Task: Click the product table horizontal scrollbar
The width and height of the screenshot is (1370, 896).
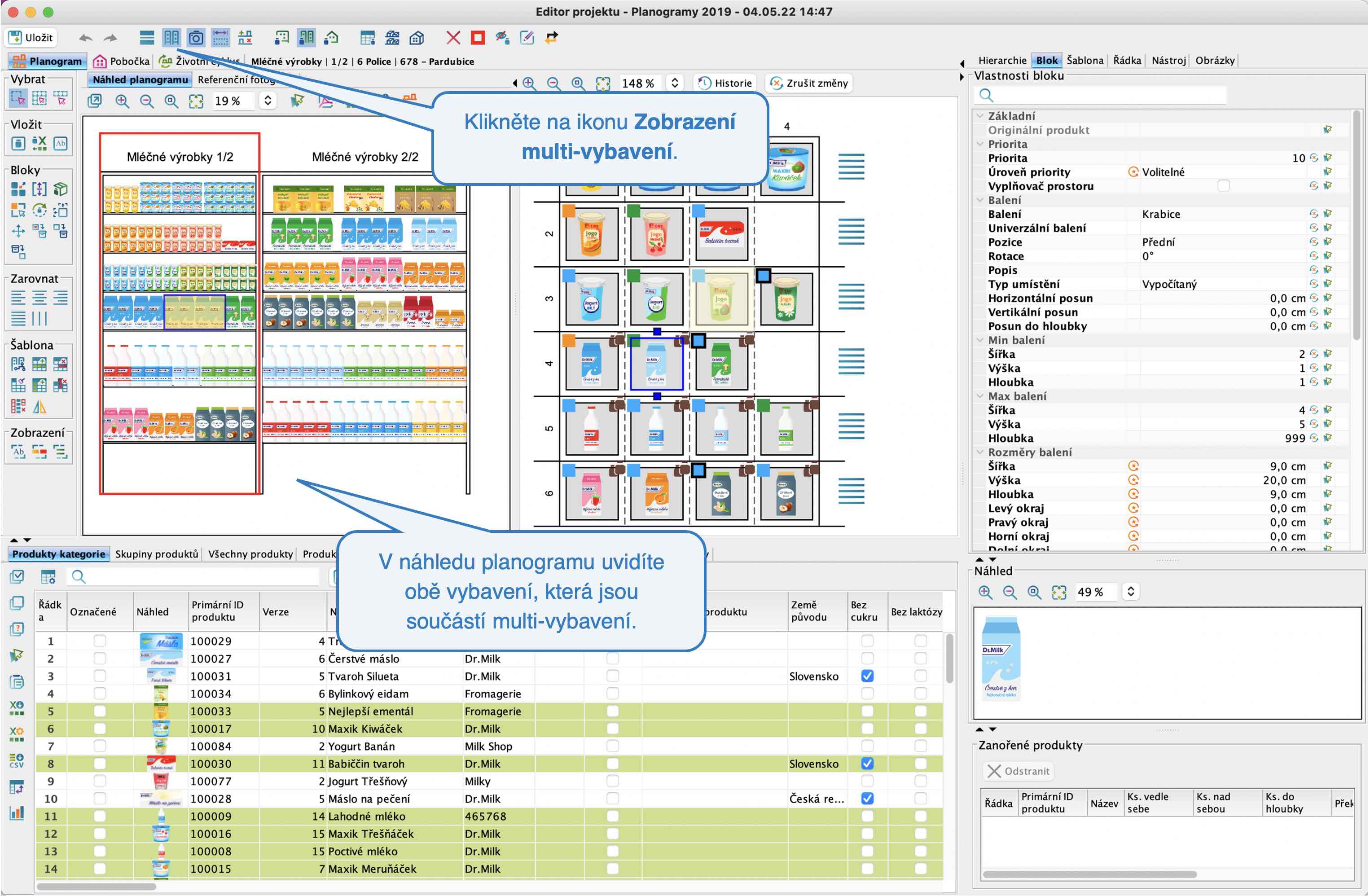Action: (x=97, y=887)
